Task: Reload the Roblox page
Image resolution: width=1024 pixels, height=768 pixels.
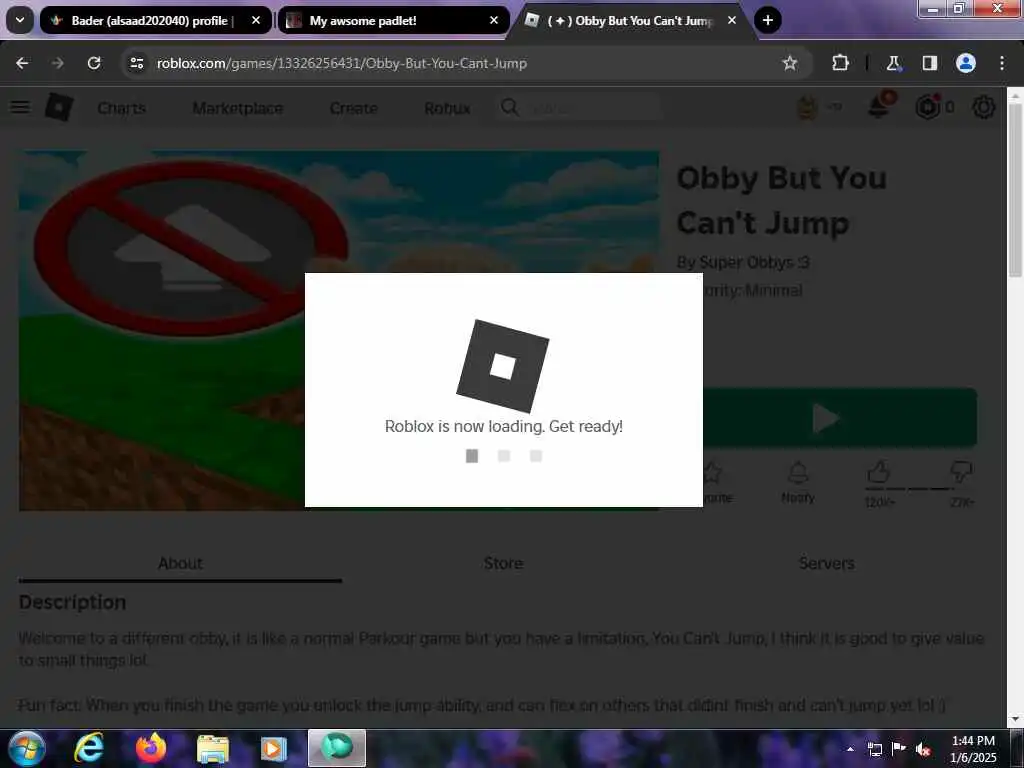Action: coord(94,63)
